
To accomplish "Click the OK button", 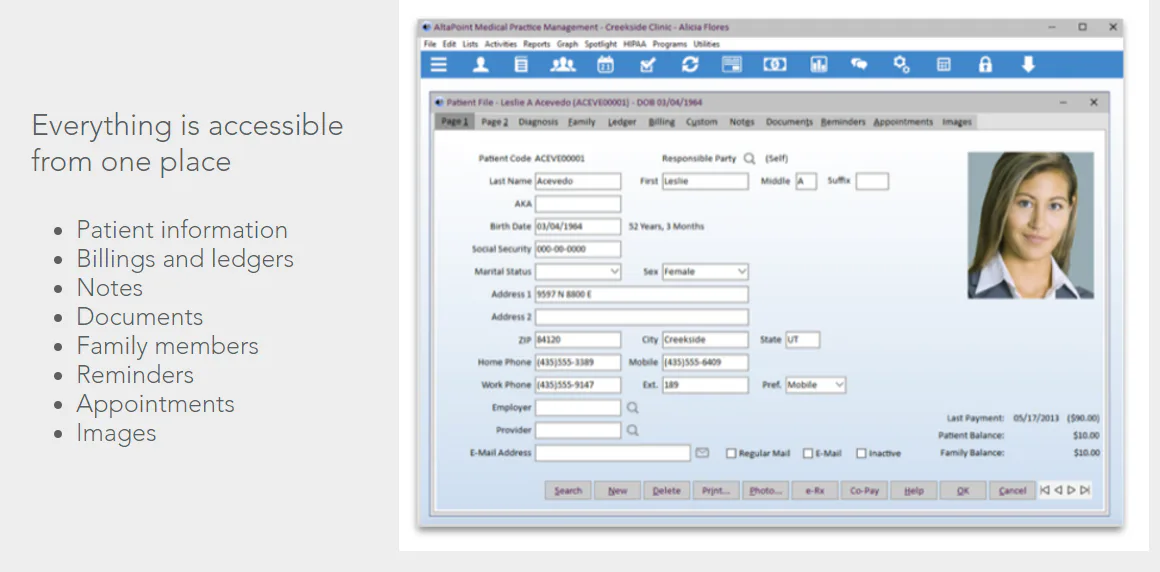I will click(963, 491).
